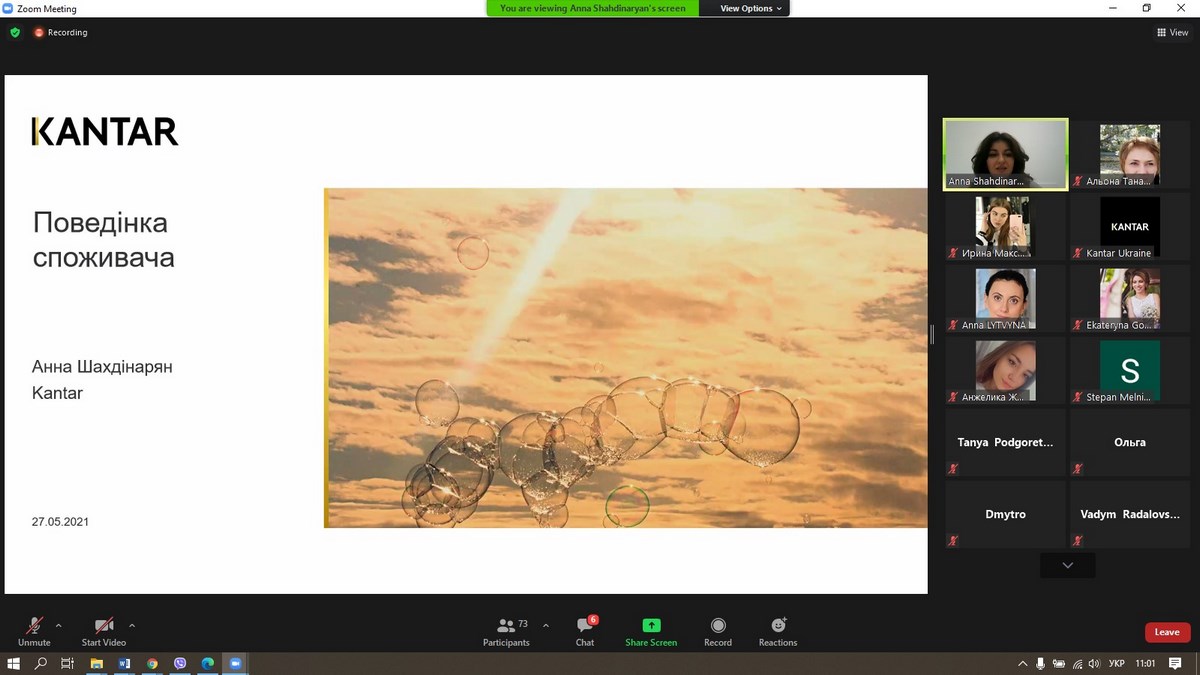This screenshot has width=1200, height=675.
Task: Open Microsoft Word from the taskbar
Action: click(x=125, y=663)
